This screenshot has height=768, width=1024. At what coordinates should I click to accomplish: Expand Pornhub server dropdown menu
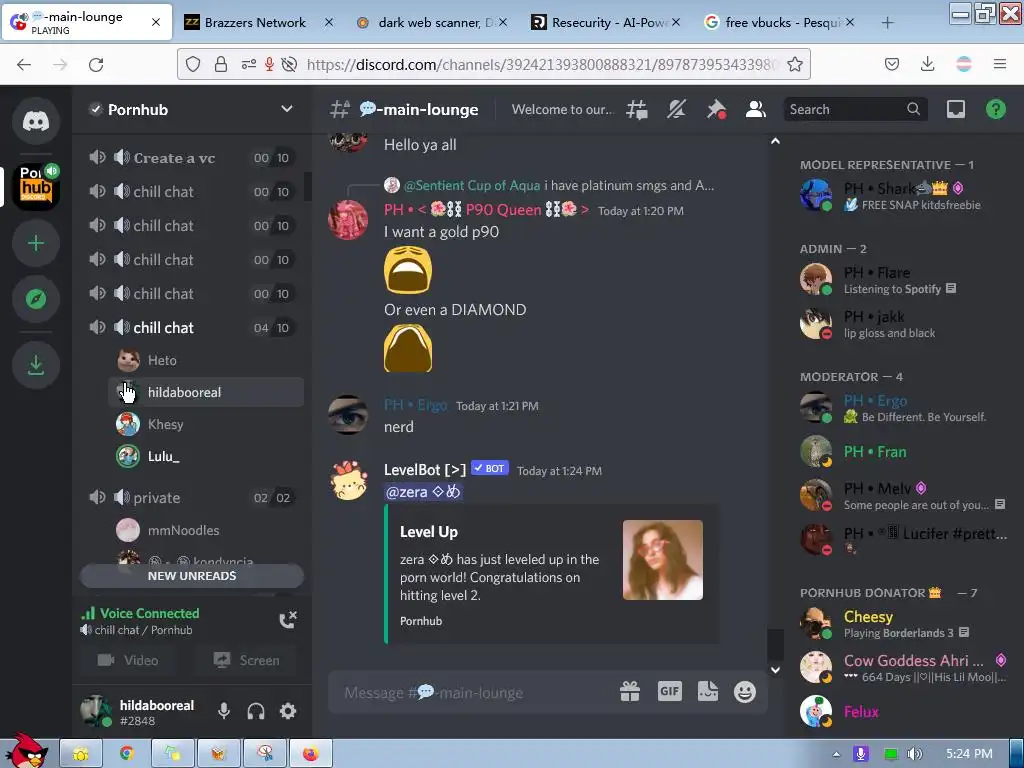coord(287,109)
